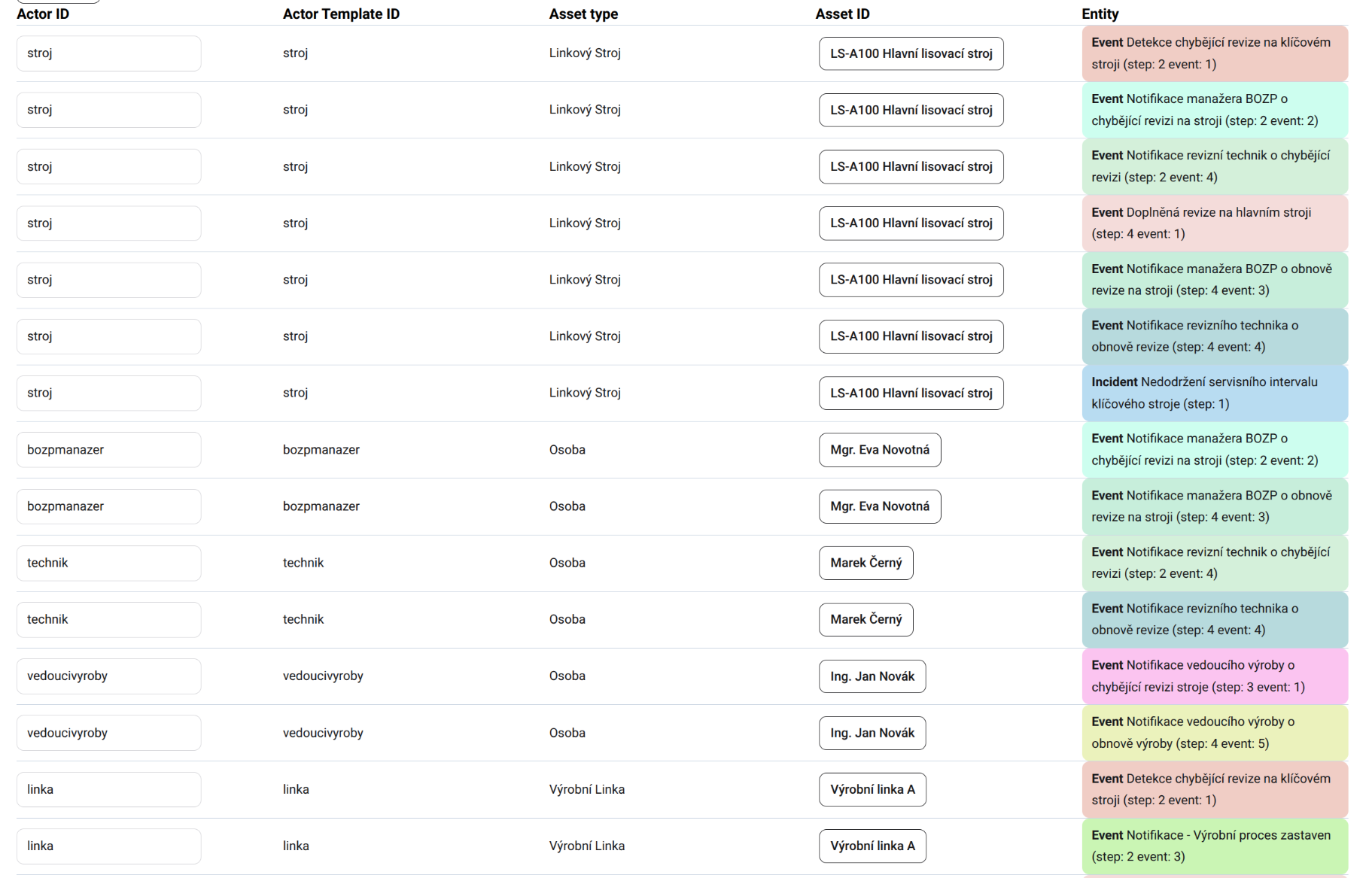Screen dimensions: 1372x878
Task: Open the Doplněná revize na hlavním stroji event
Action: (1214, 223)
